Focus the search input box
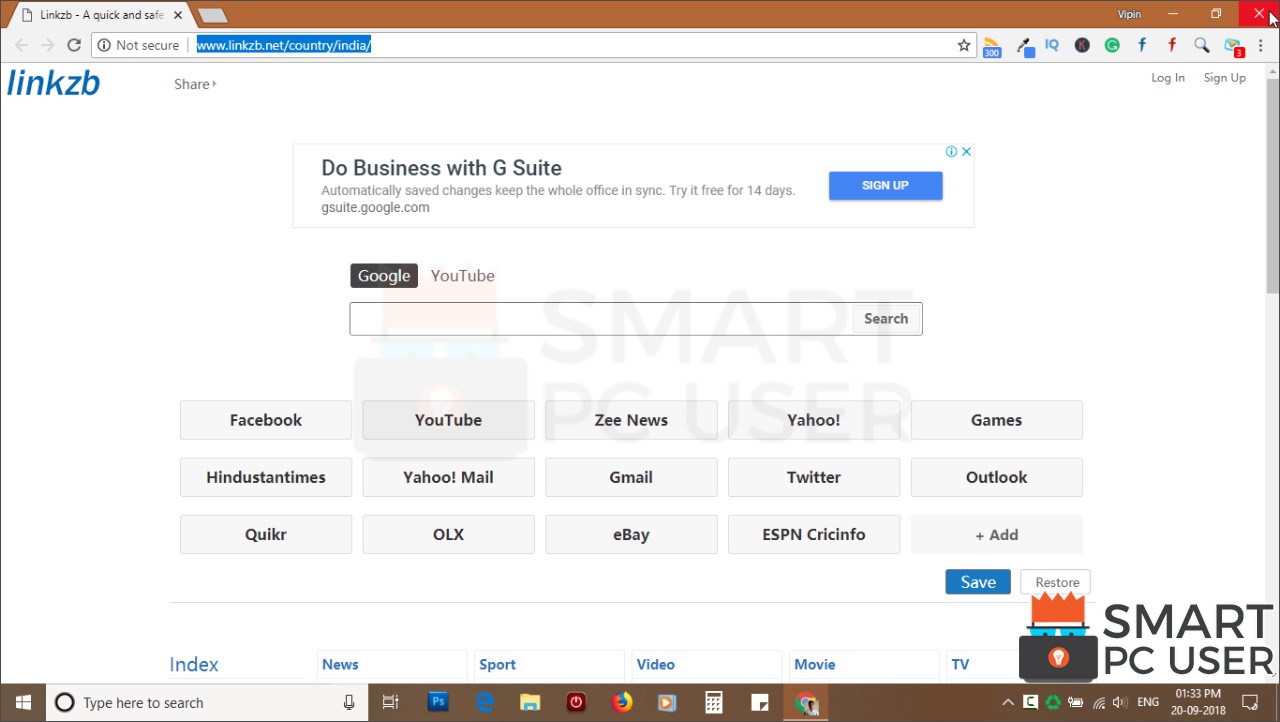 pyautogui.click(x=601, y=319)
